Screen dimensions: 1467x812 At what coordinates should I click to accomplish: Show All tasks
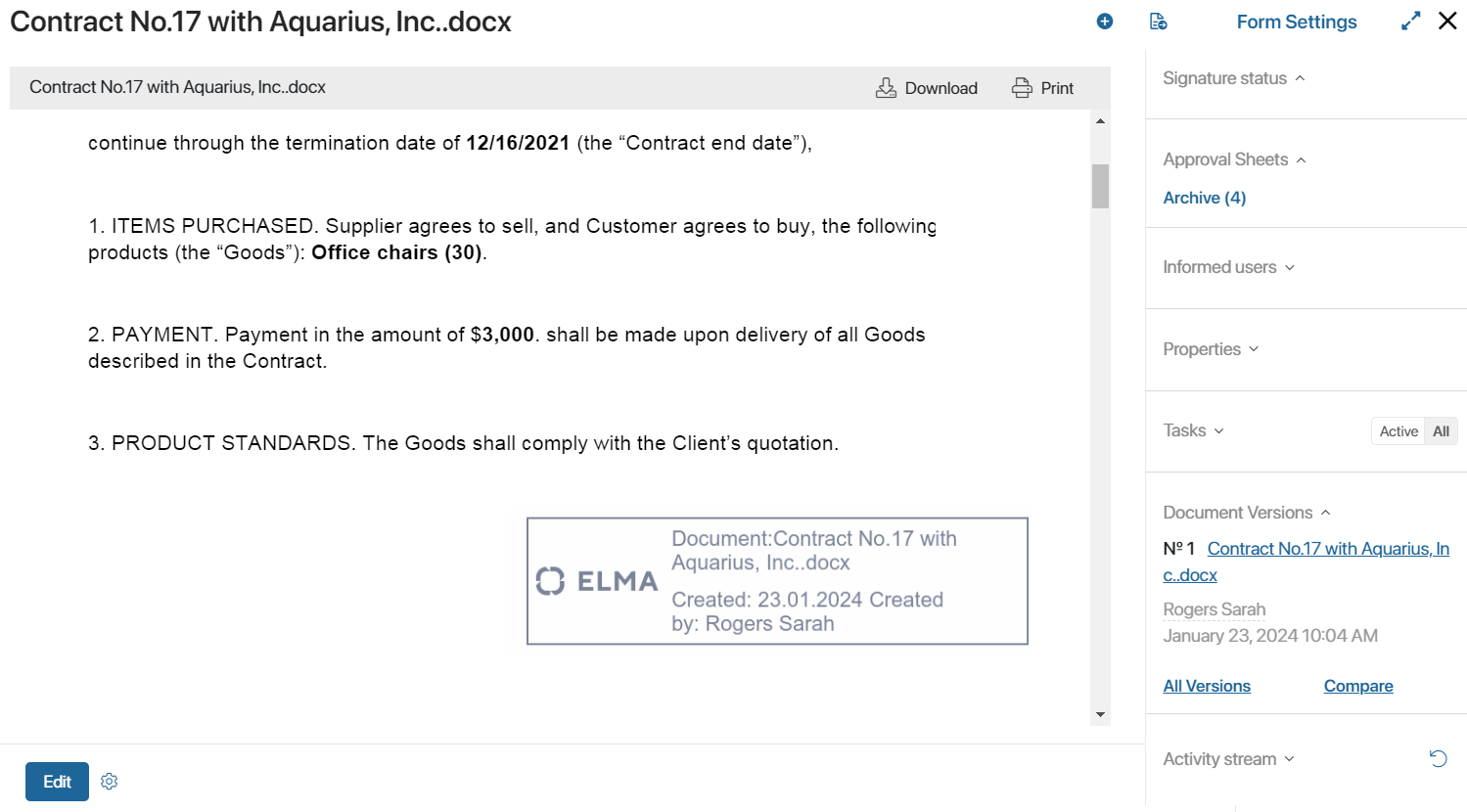[x=1441, y=431]
